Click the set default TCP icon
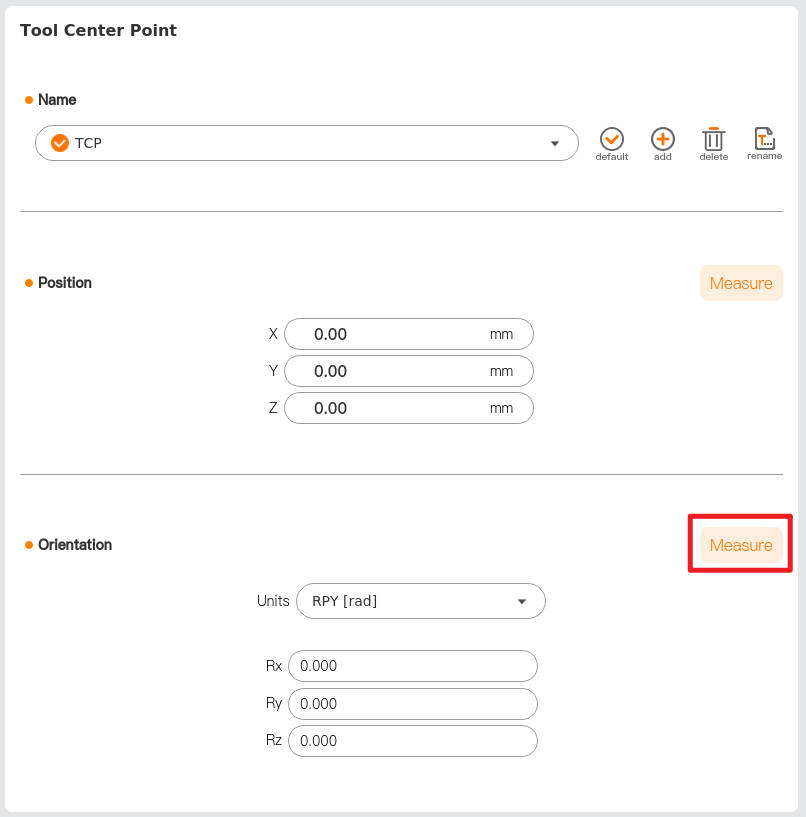Screen dimensions: 806x817 [612, 140]
